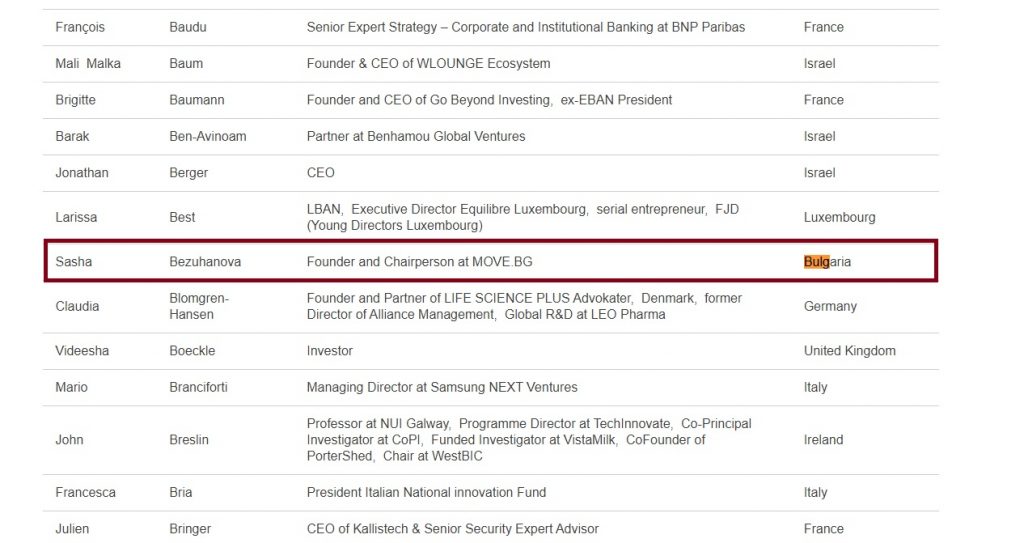Click the BNP Paribas description text
The height and width of the screenshot is (543, 1024).
point(525,27)
